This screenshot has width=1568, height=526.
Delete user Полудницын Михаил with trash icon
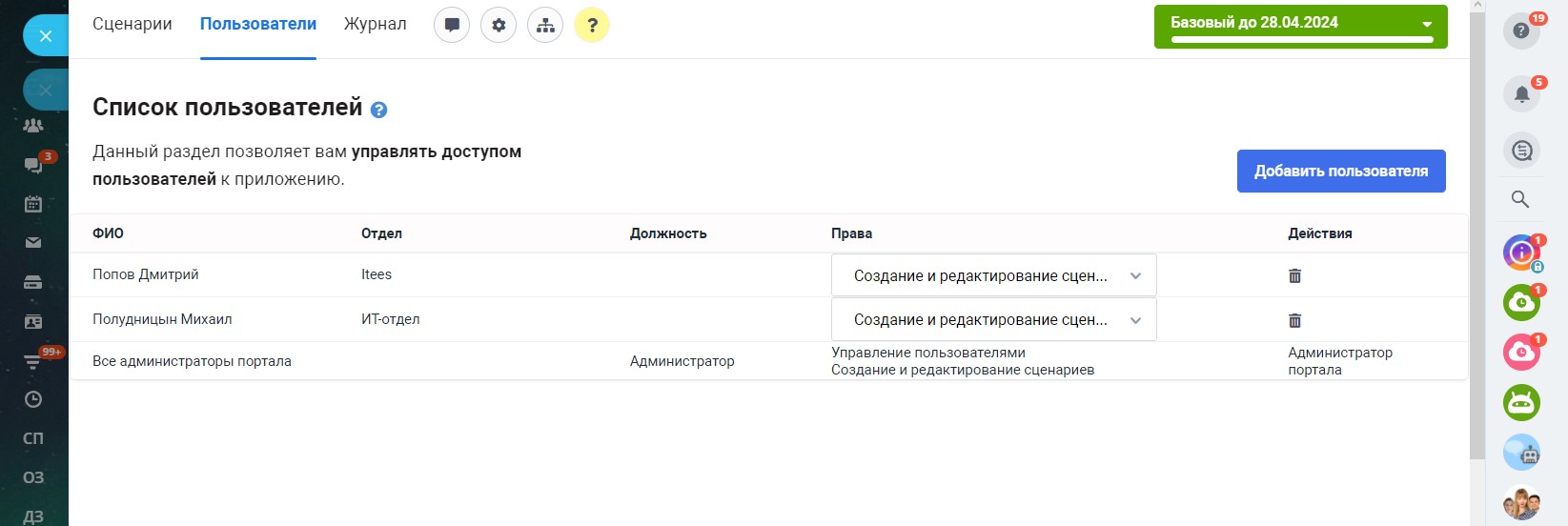[x=1294, y=320]
